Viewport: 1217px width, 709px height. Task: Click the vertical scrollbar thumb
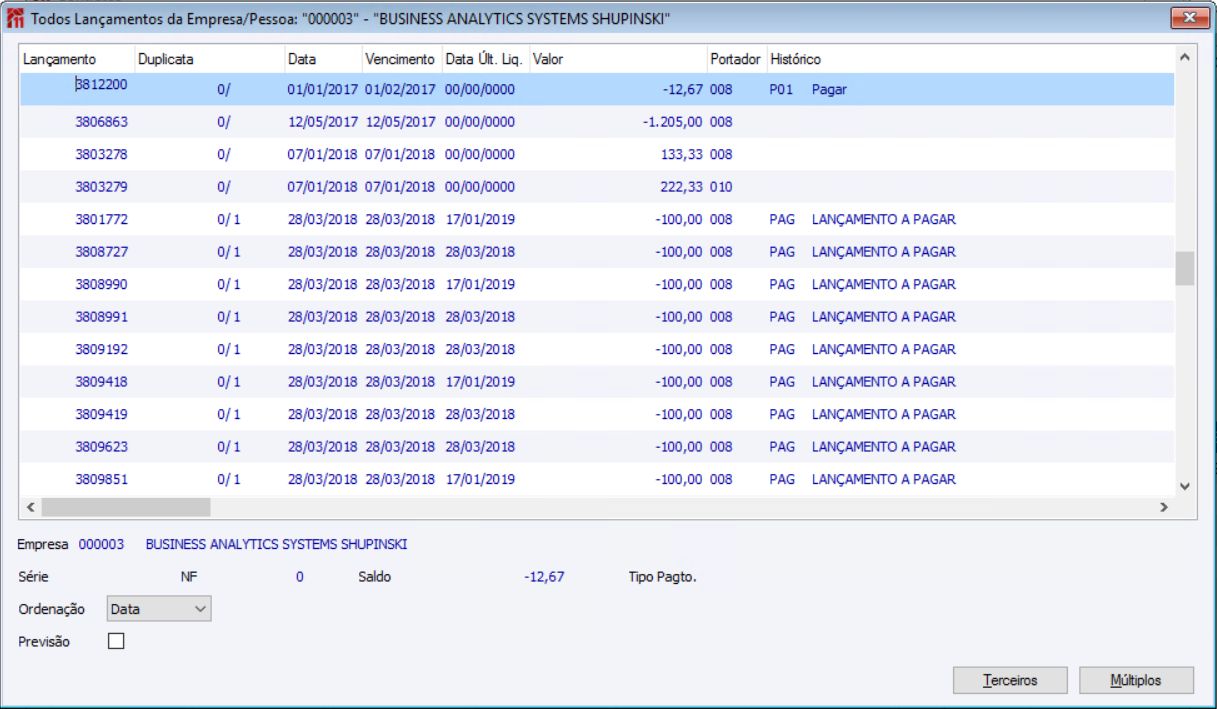(x=1185, y=268)
